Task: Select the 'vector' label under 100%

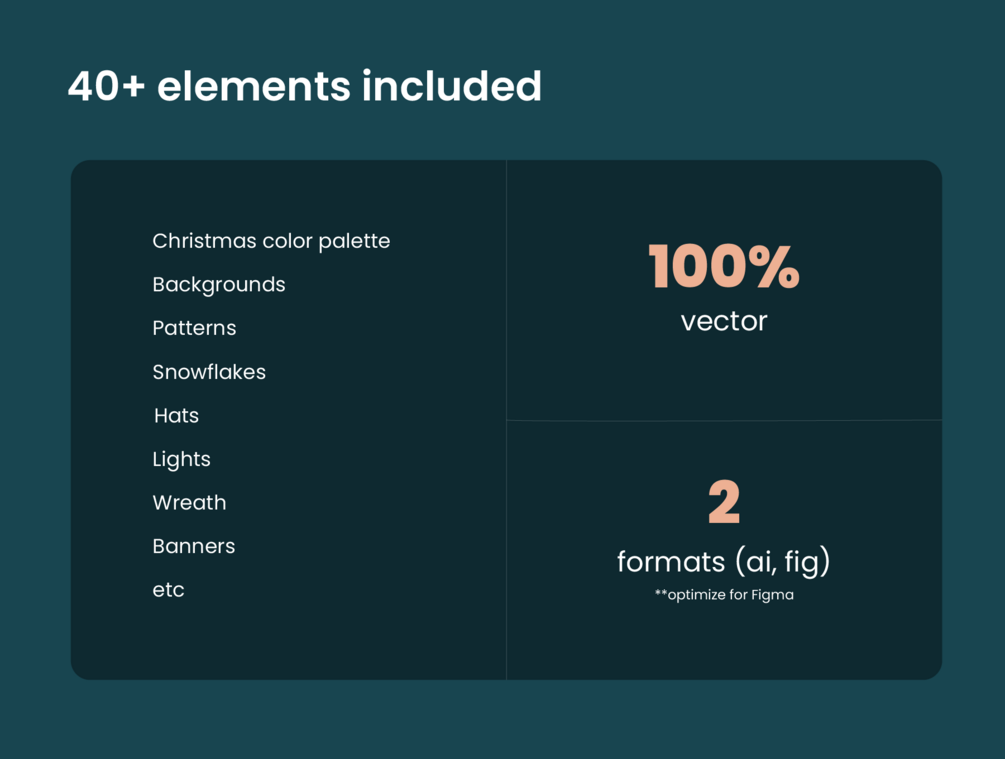Action: (x=724, y=321)
